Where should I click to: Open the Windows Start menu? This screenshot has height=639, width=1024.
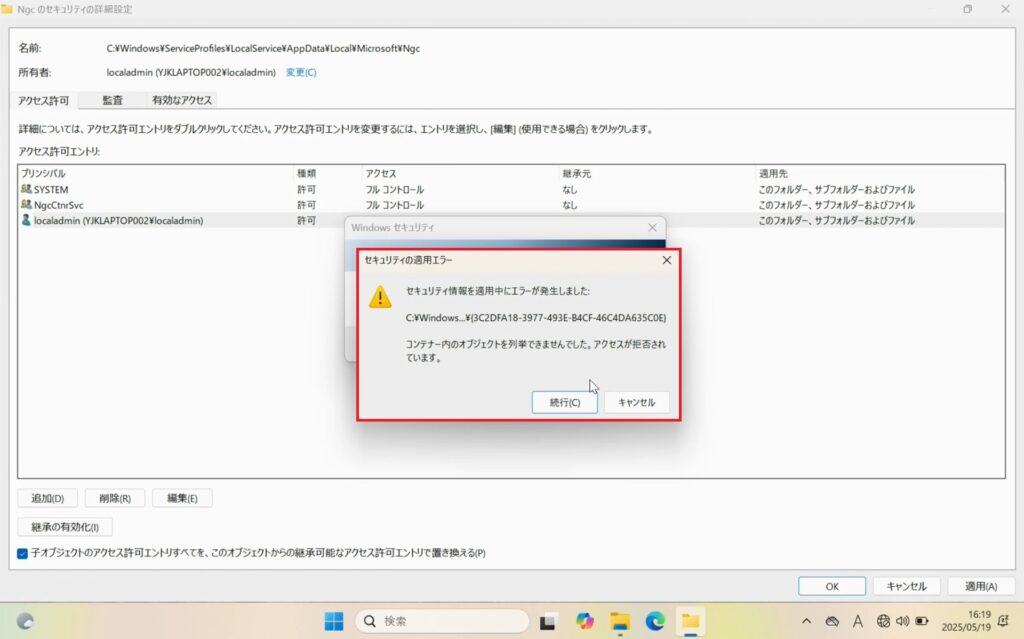pos(334,621)
